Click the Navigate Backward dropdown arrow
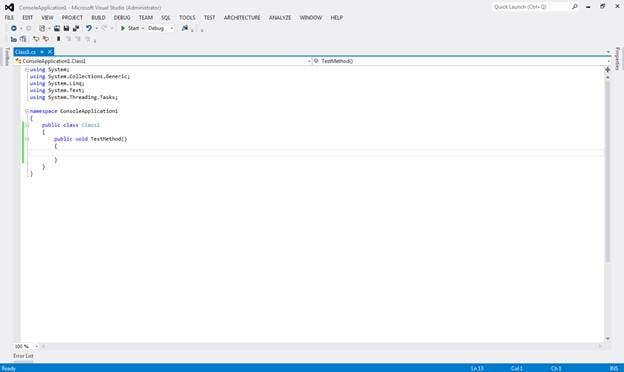 tap(21, 28)
